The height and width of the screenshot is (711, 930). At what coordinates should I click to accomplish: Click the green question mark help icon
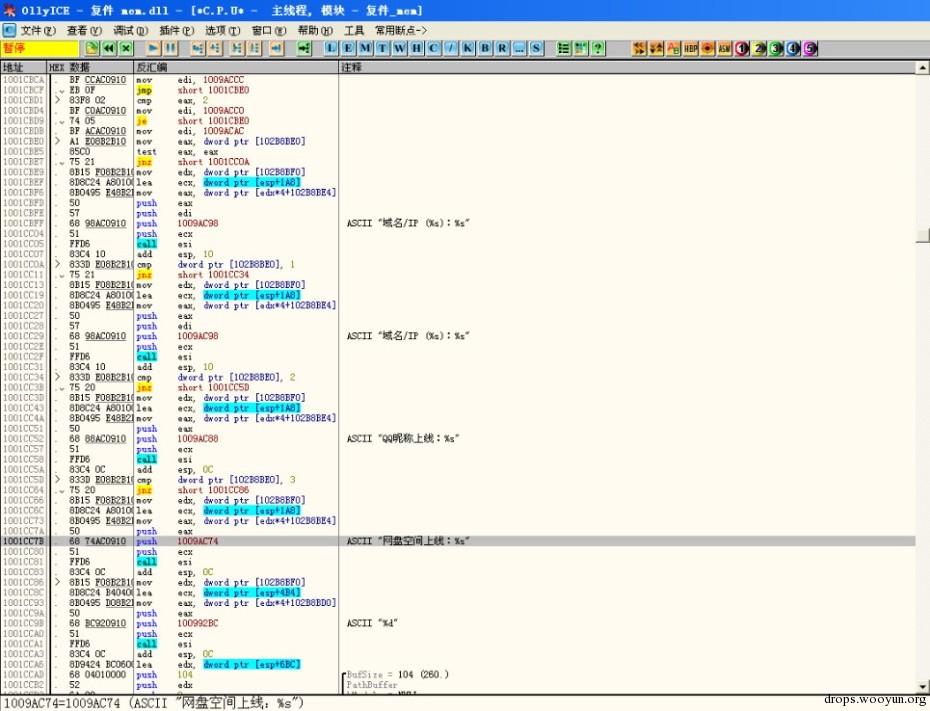[598, 49]
